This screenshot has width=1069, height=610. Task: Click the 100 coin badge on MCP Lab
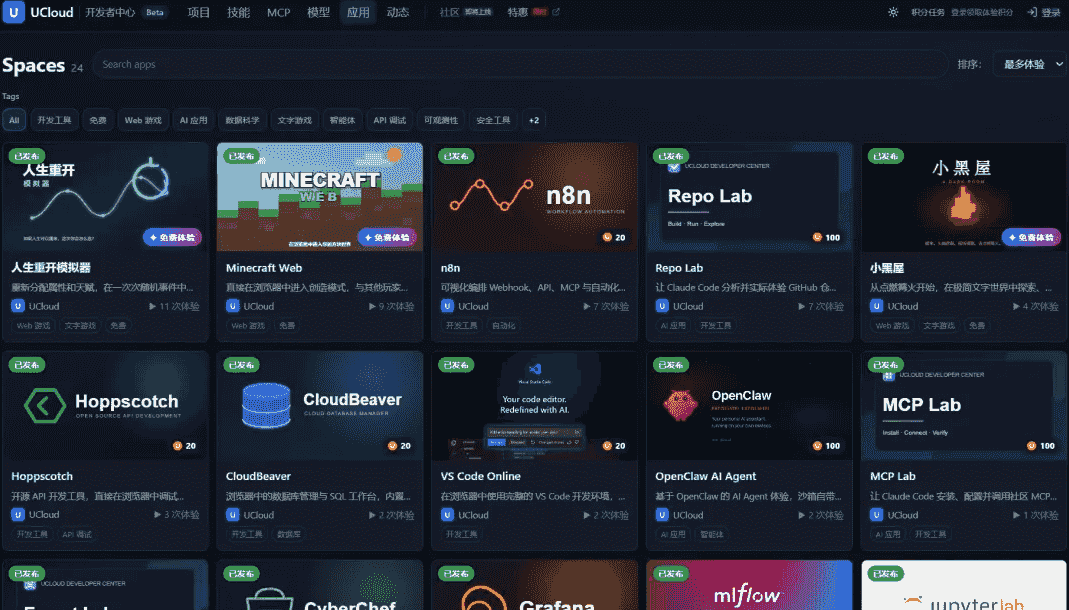[x=1041, y=446]
